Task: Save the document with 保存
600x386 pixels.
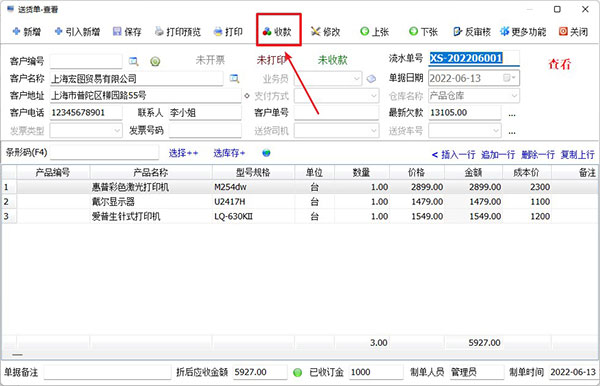Action: point(127,32)
